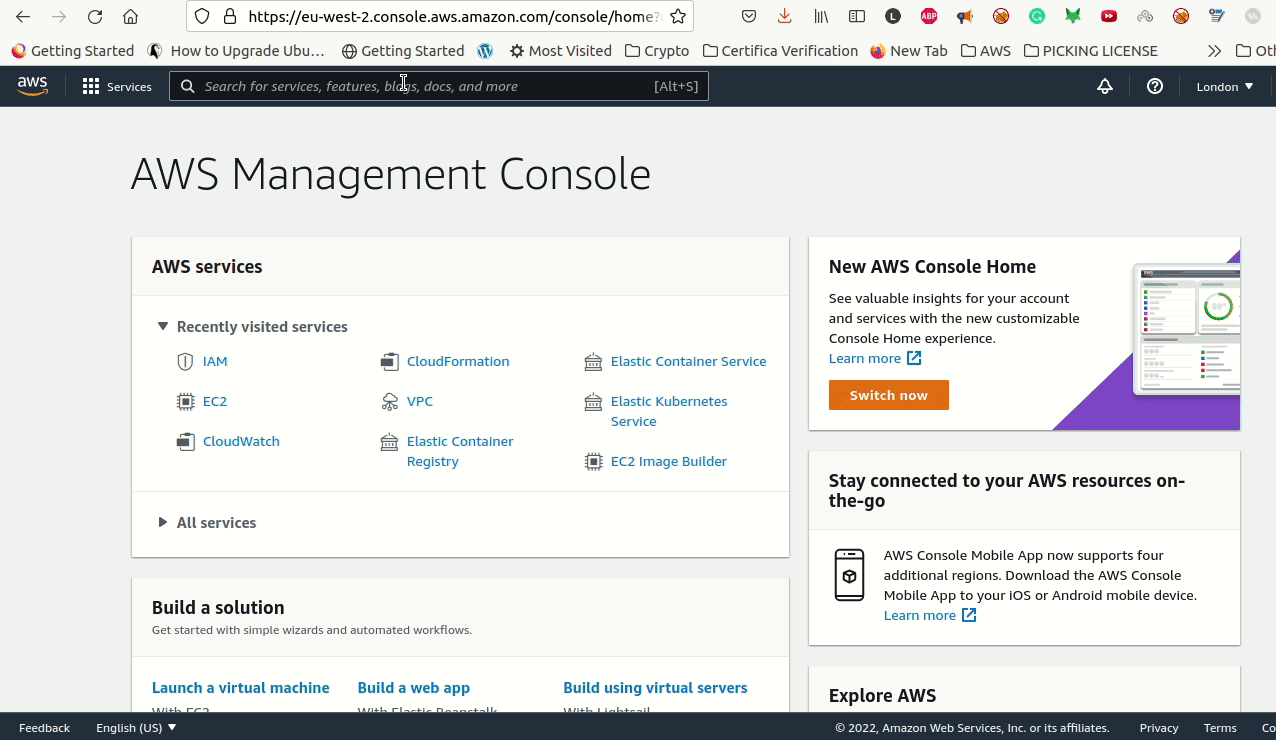
Task: Open the Grammarly extension icon
Action: 1037,17
